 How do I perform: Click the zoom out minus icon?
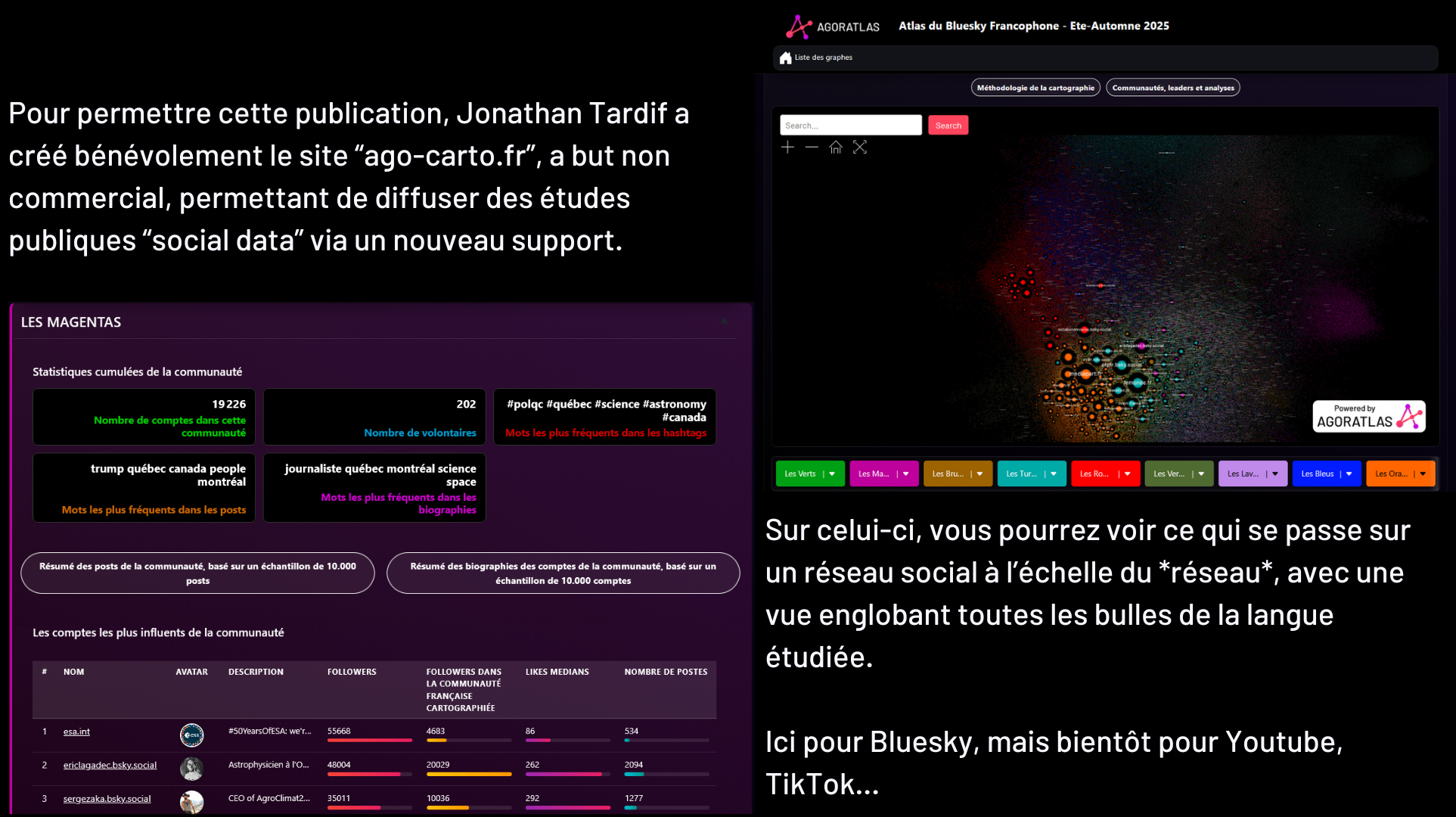tap(812, 148)
